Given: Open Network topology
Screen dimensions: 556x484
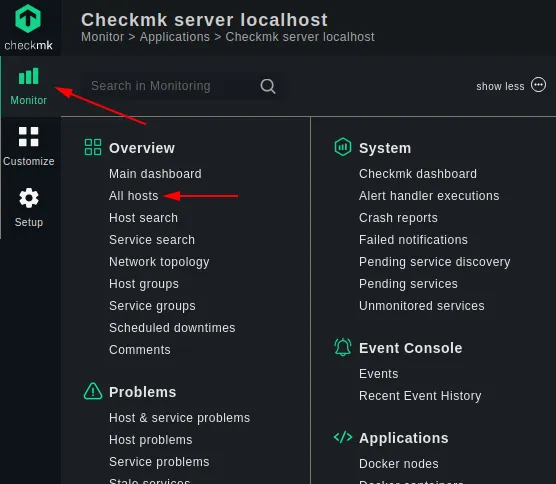Looking at the screenshot, I should [159, 262].
